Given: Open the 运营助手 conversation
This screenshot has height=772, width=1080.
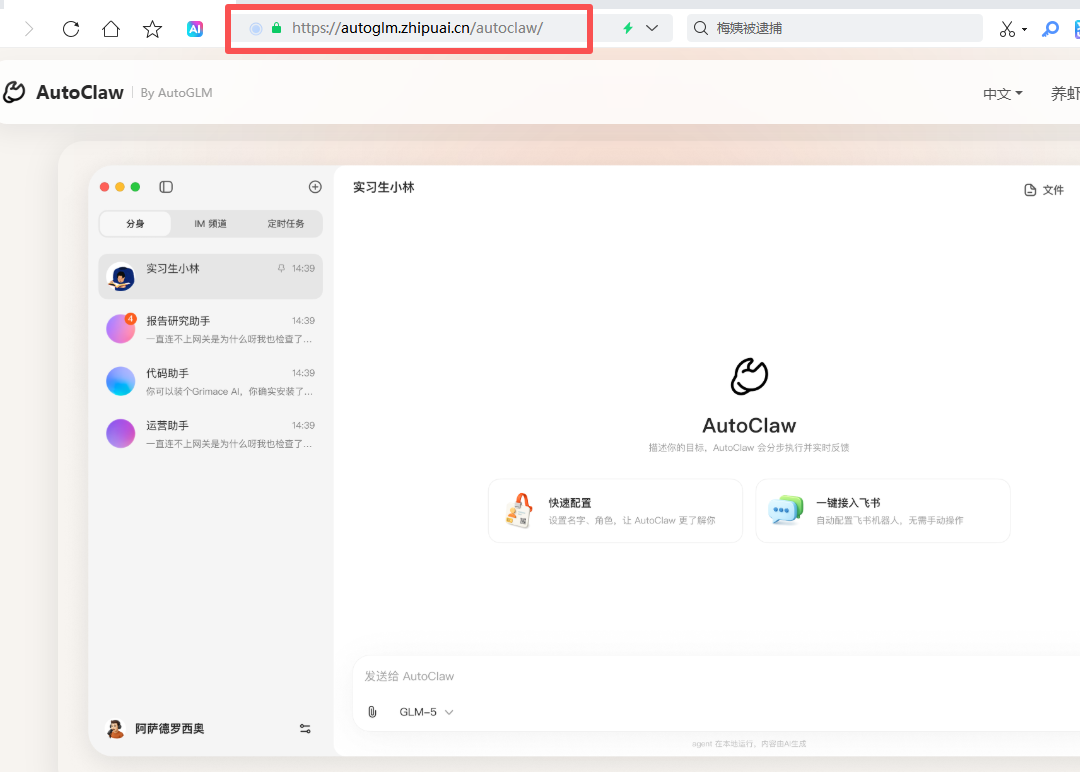Looking at the screenshot, I should [x=211, y=434].
